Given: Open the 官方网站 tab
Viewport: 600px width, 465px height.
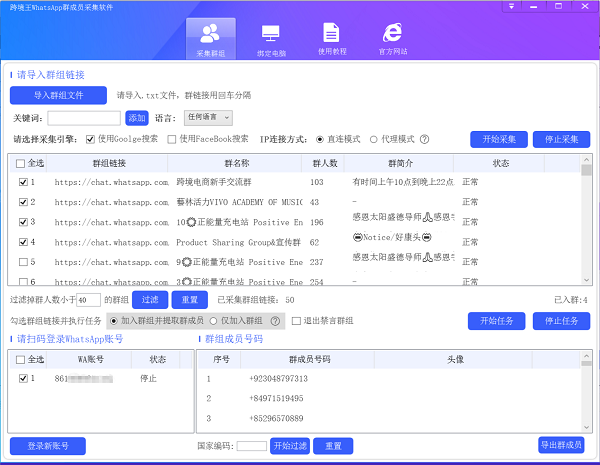Looking at the screenshot, I should (393, 39).
